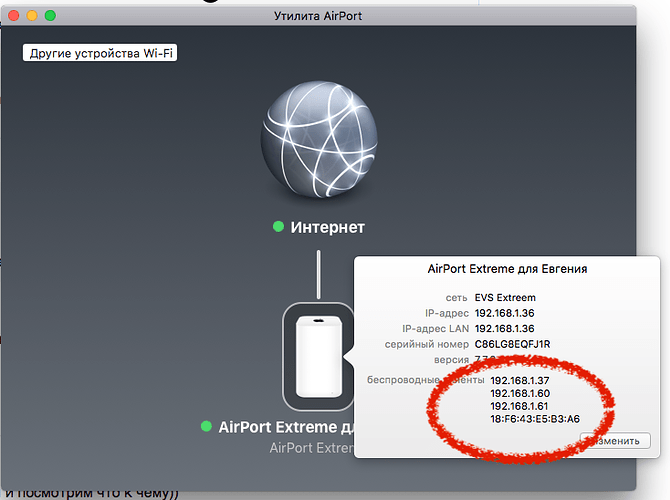670x500 pixels.
Task: Click the green status dot beside AirPort Extreme
Action: tap(206, 426)
